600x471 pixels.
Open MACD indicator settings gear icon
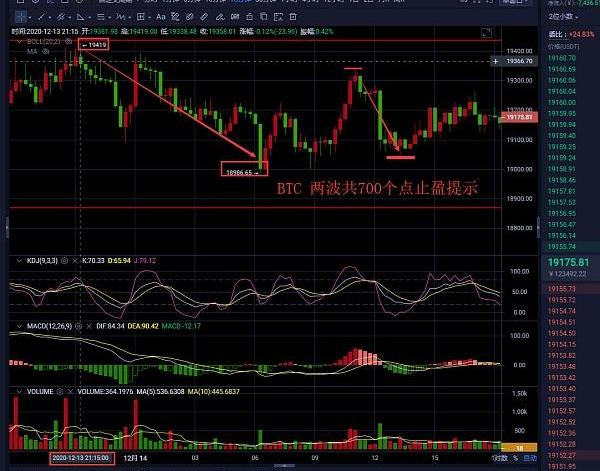(x=77, y=327)
